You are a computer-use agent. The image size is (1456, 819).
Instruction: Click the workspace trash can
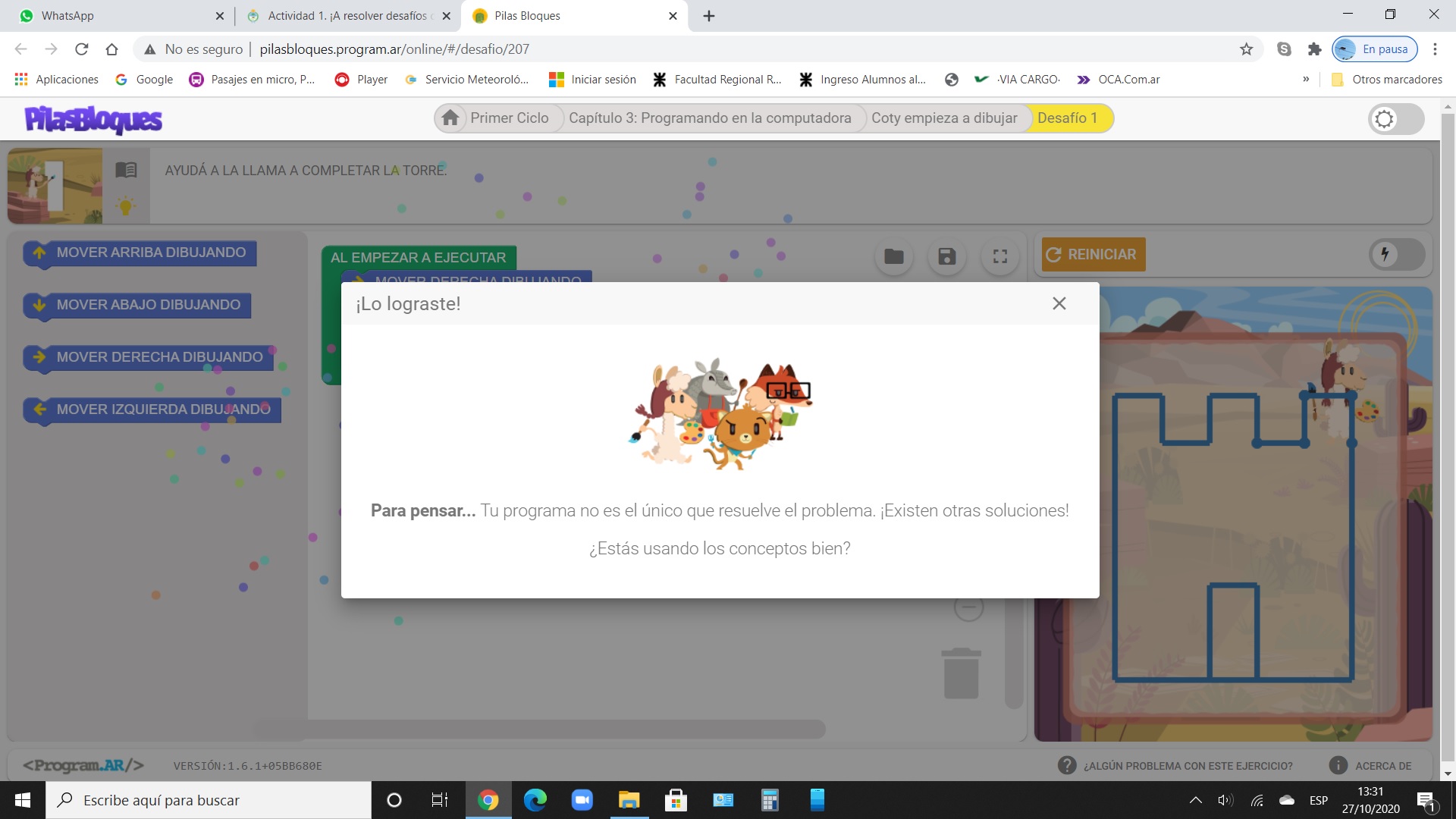961,673
